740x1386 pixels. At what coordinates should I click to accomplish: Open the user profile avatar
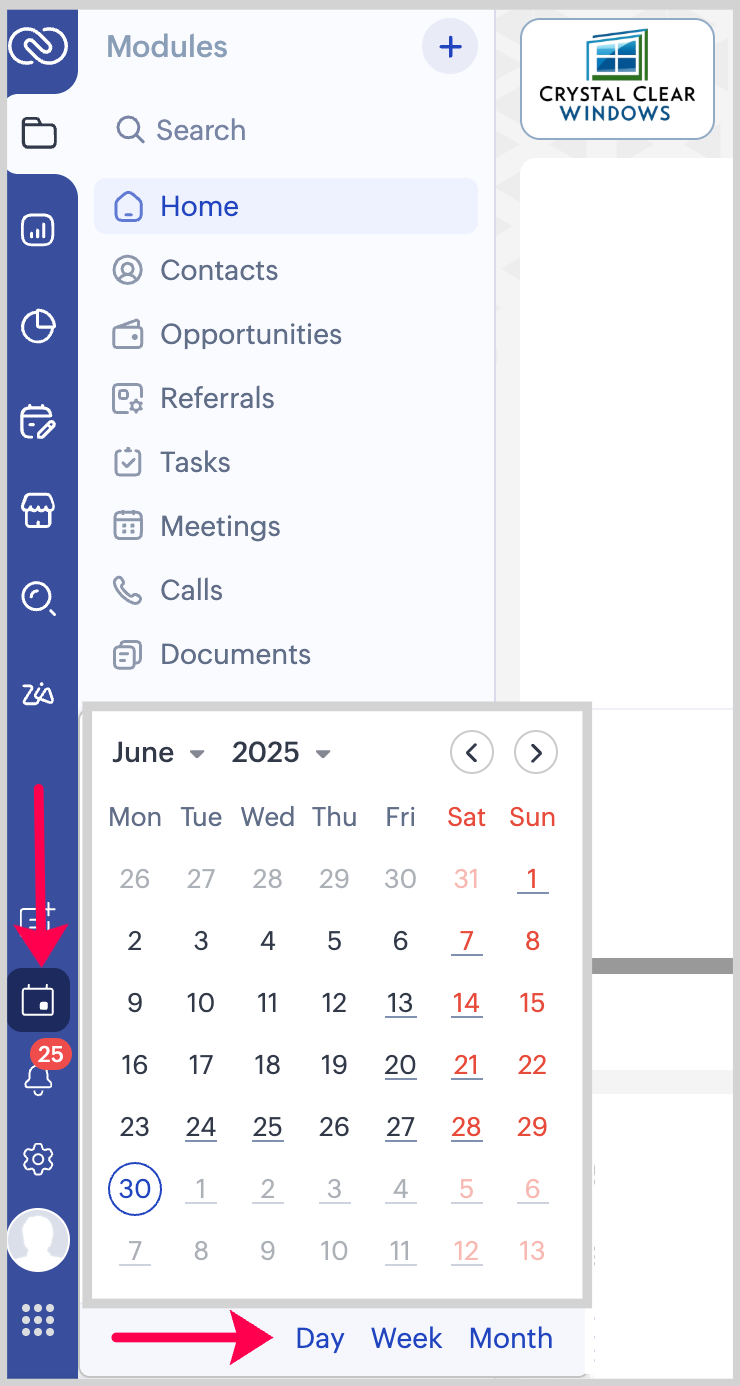pyautogui.click(x=38, y=1240)
